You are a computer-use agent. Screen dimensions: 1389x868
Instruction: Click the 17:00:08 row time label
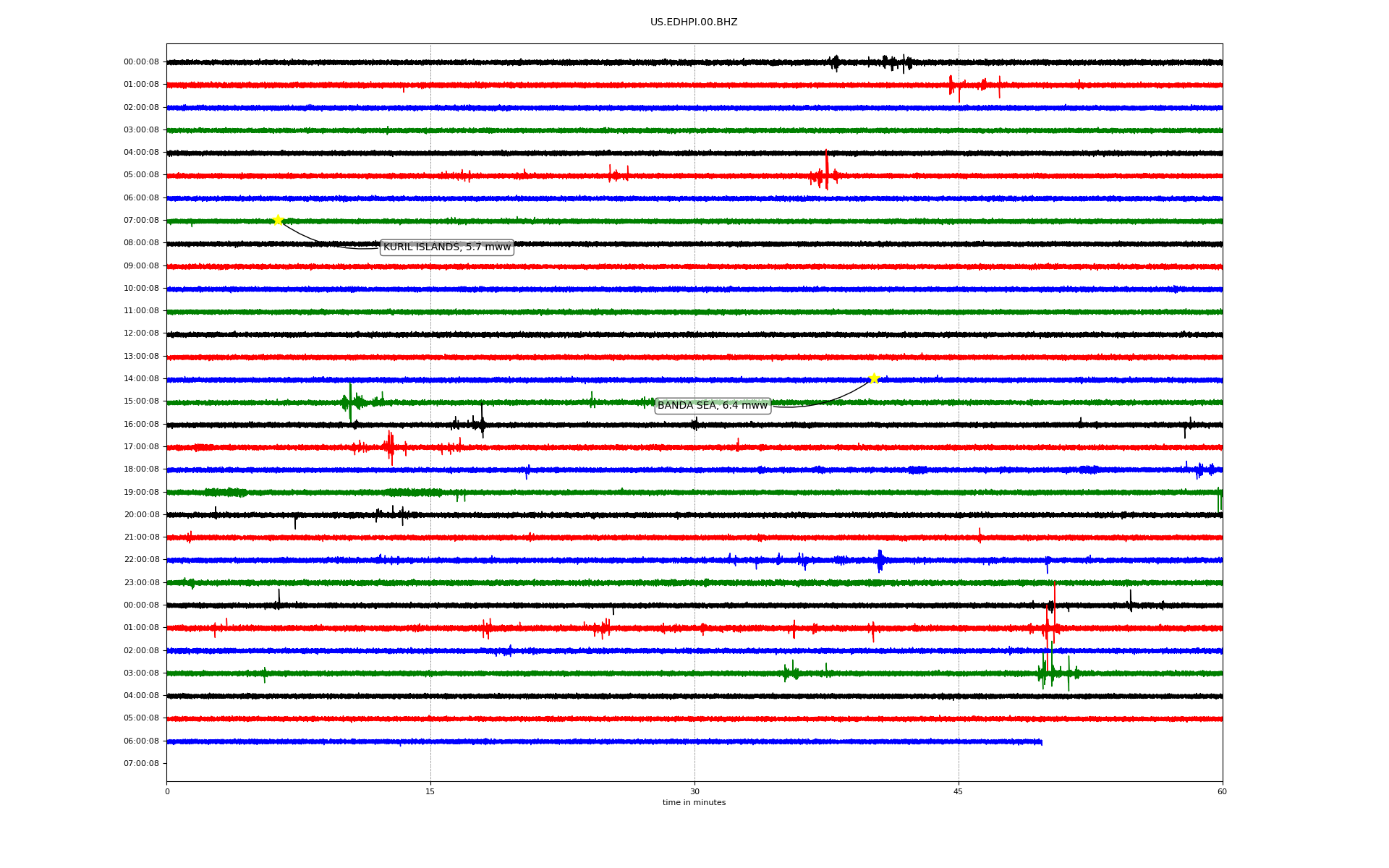[141, 447]
